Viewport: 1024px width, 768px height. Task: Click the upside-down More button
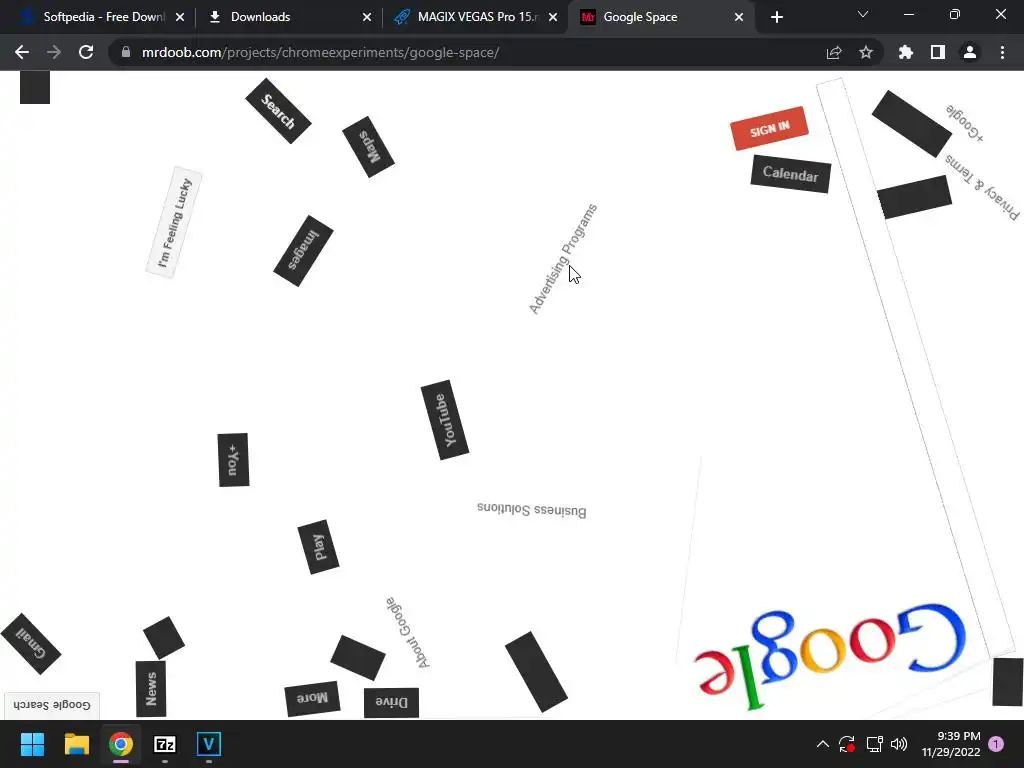click(312, 698)
